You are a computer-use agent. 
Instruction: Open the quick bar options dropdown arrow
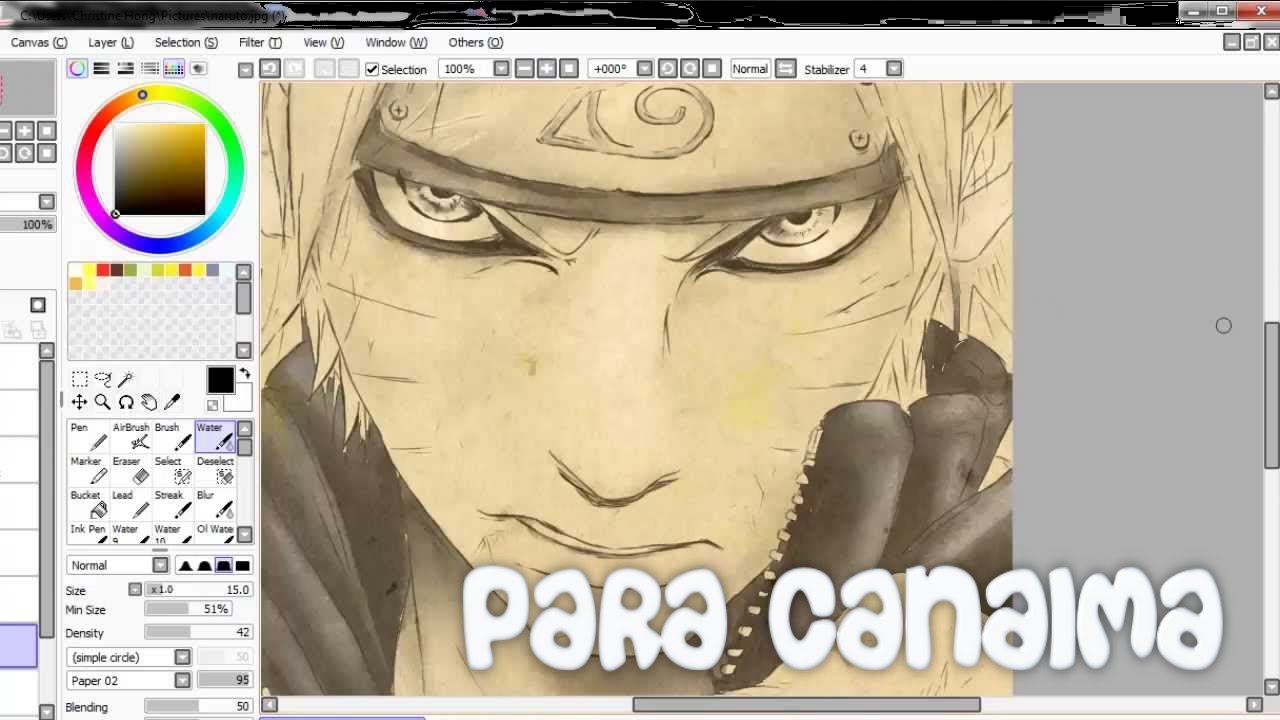click(246, 69)
